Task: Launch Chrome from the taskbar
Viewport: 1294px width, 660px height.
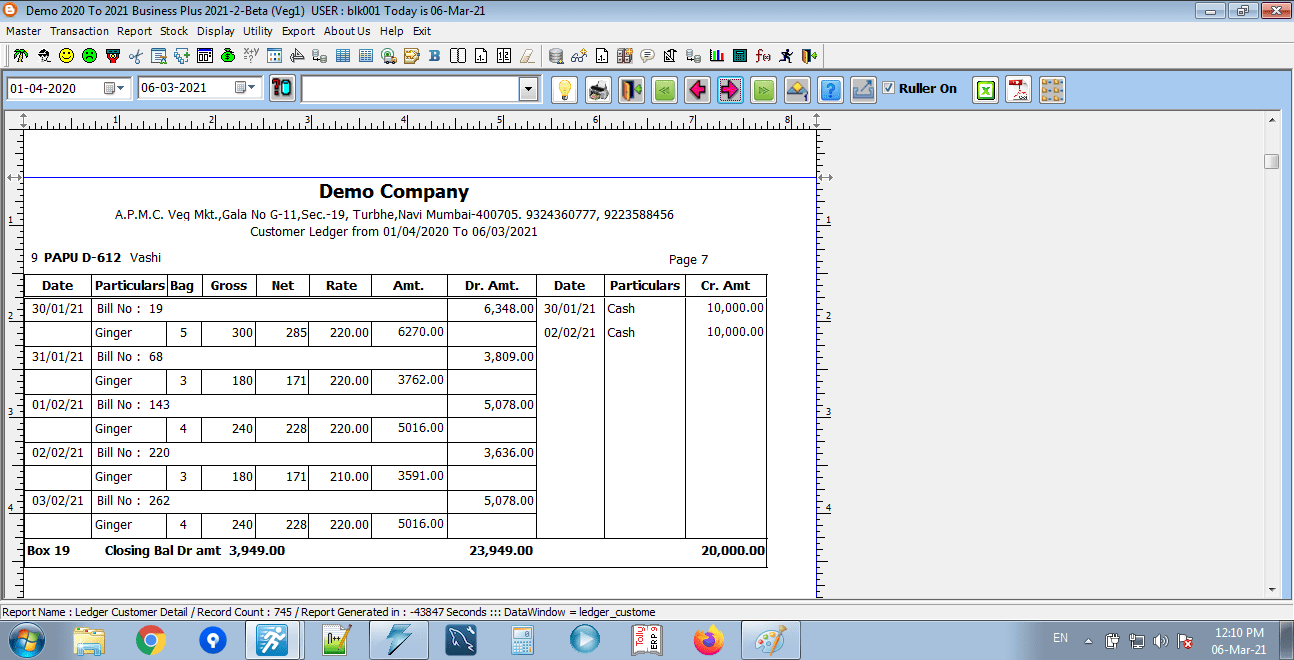Action: (151, 639)
